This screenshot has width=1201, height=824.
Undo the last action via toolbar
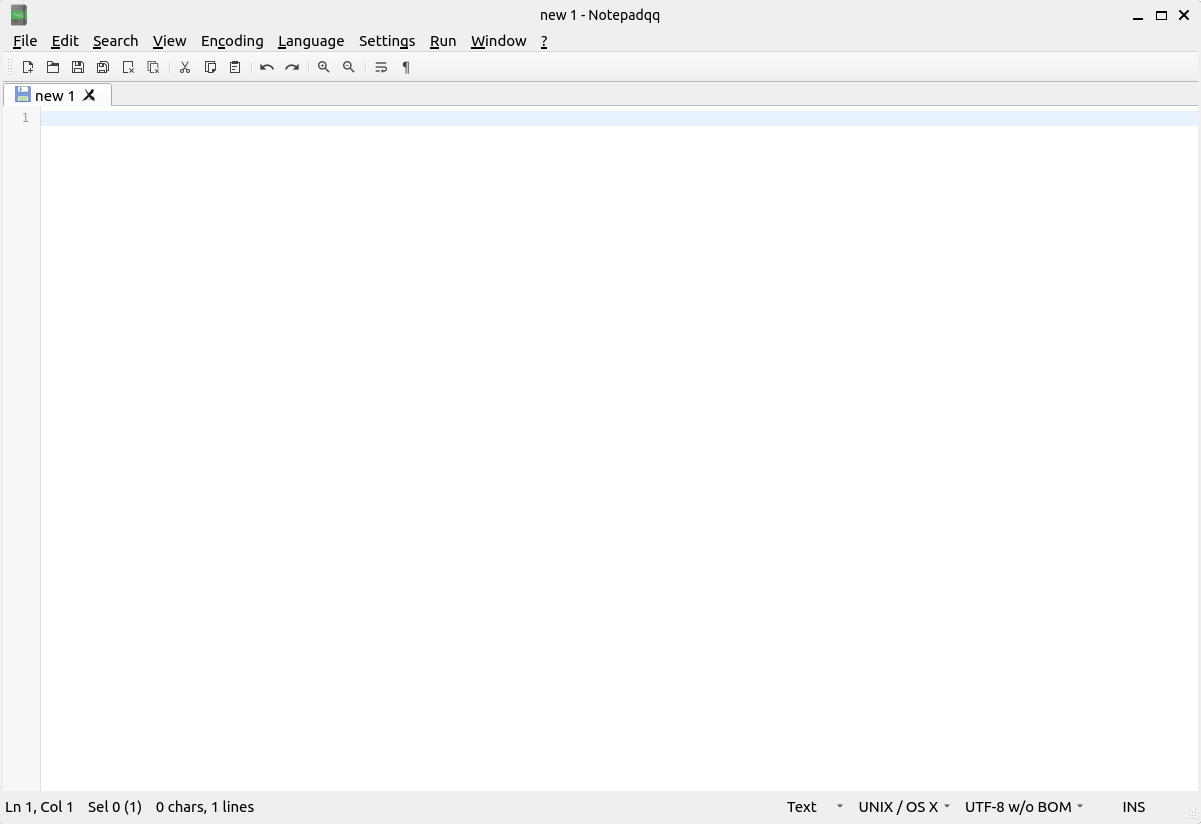[267, 67]
